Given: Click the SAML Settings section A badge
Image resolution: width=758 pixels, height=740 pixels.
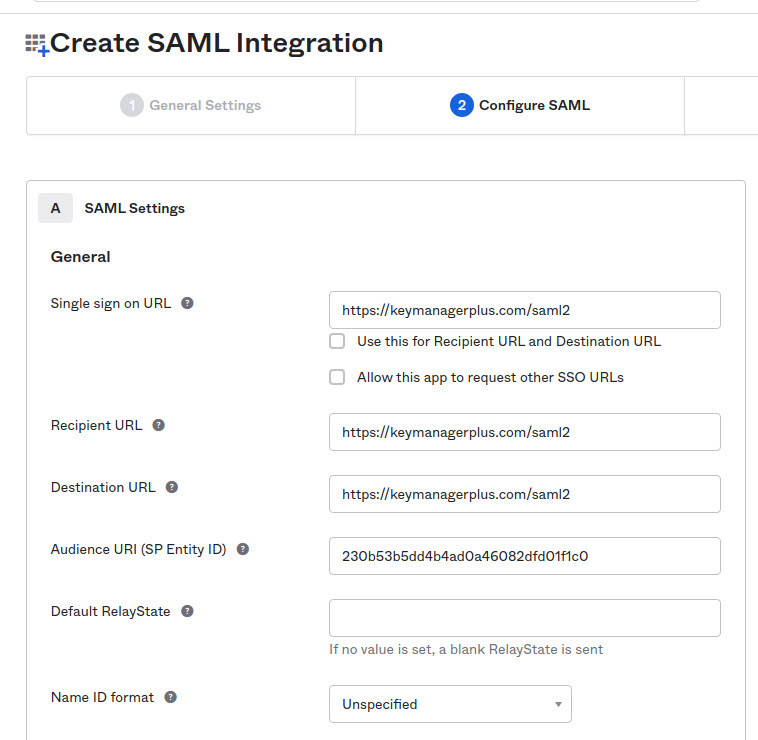Looking at the screenshot, I should (55, 208).
